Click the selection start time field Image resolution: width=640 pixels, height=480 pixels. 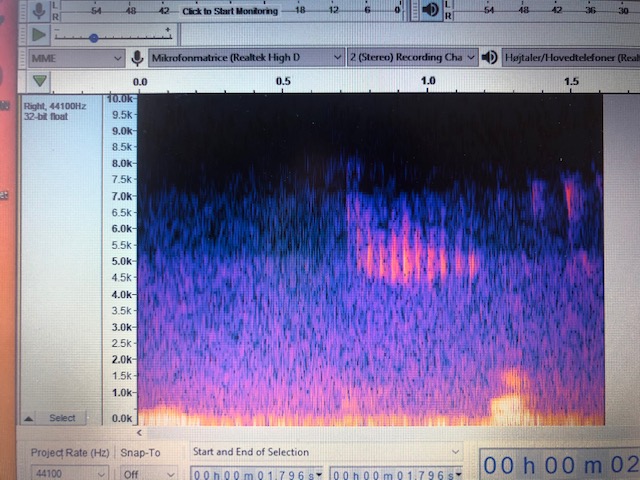[x=257, y=473]
